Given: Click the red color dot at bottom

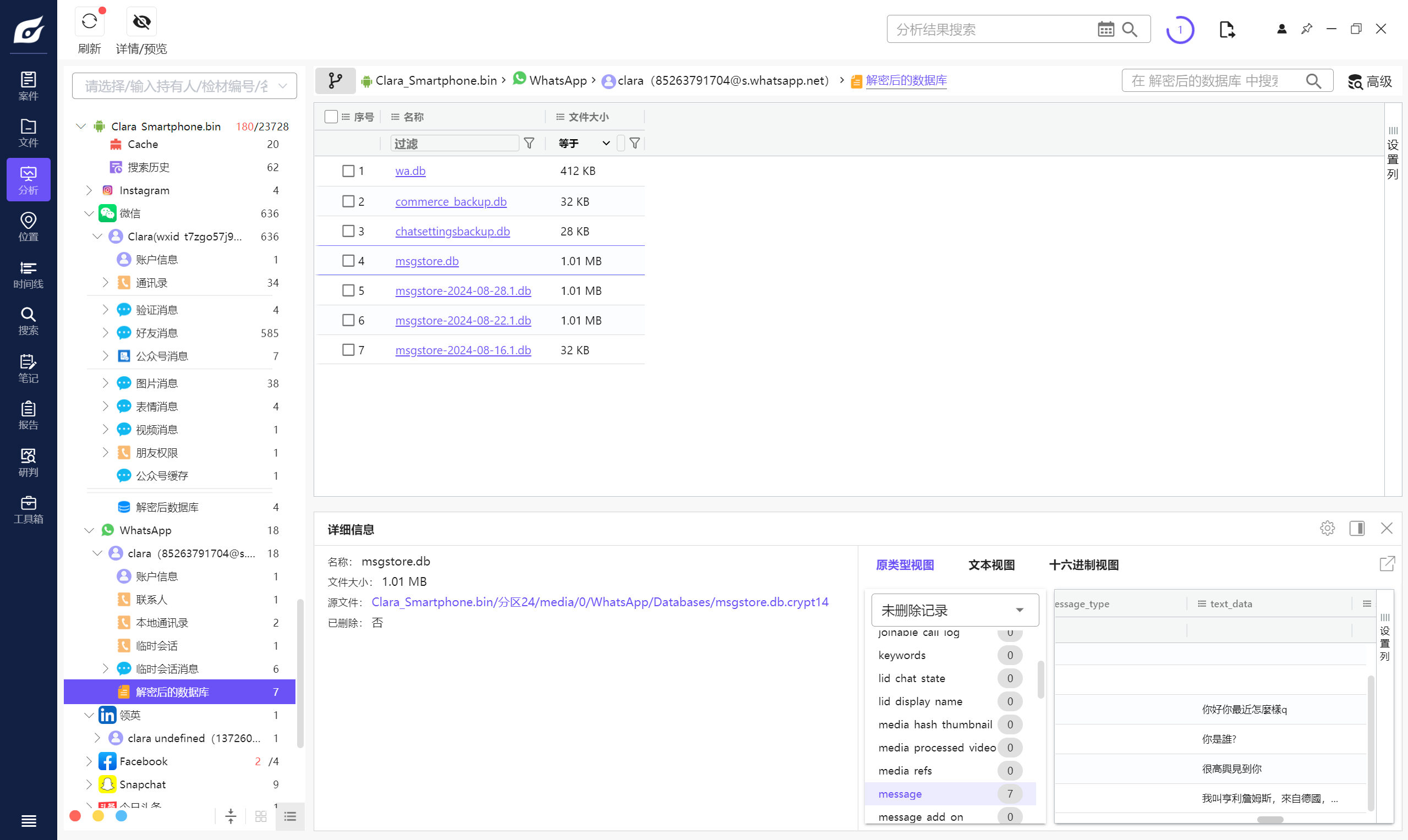Looking at the screenshot, I should tap(75, 816).
